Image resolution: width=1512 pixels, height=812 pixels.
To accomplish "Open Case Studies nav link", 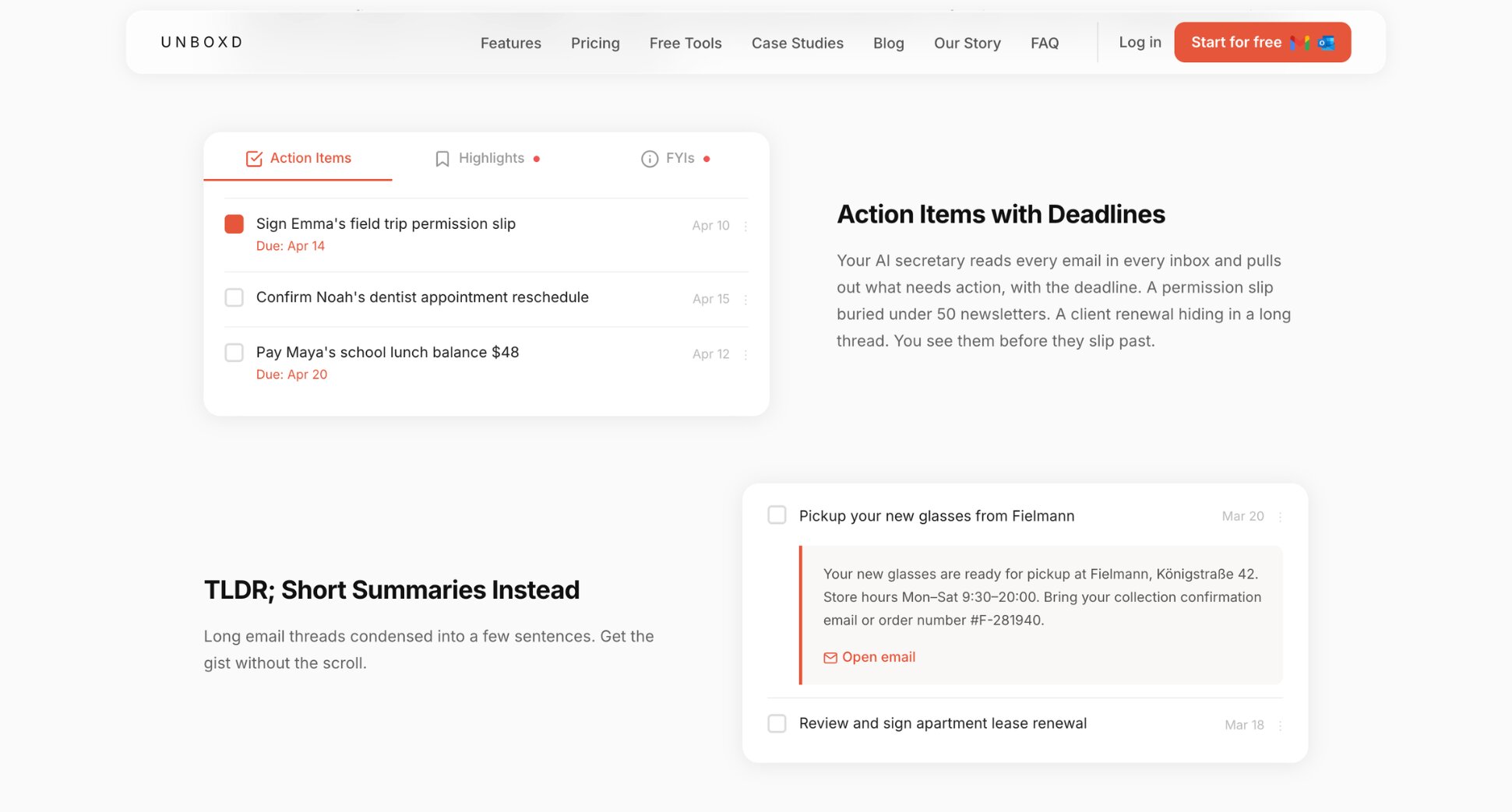I will coord(797,43).
